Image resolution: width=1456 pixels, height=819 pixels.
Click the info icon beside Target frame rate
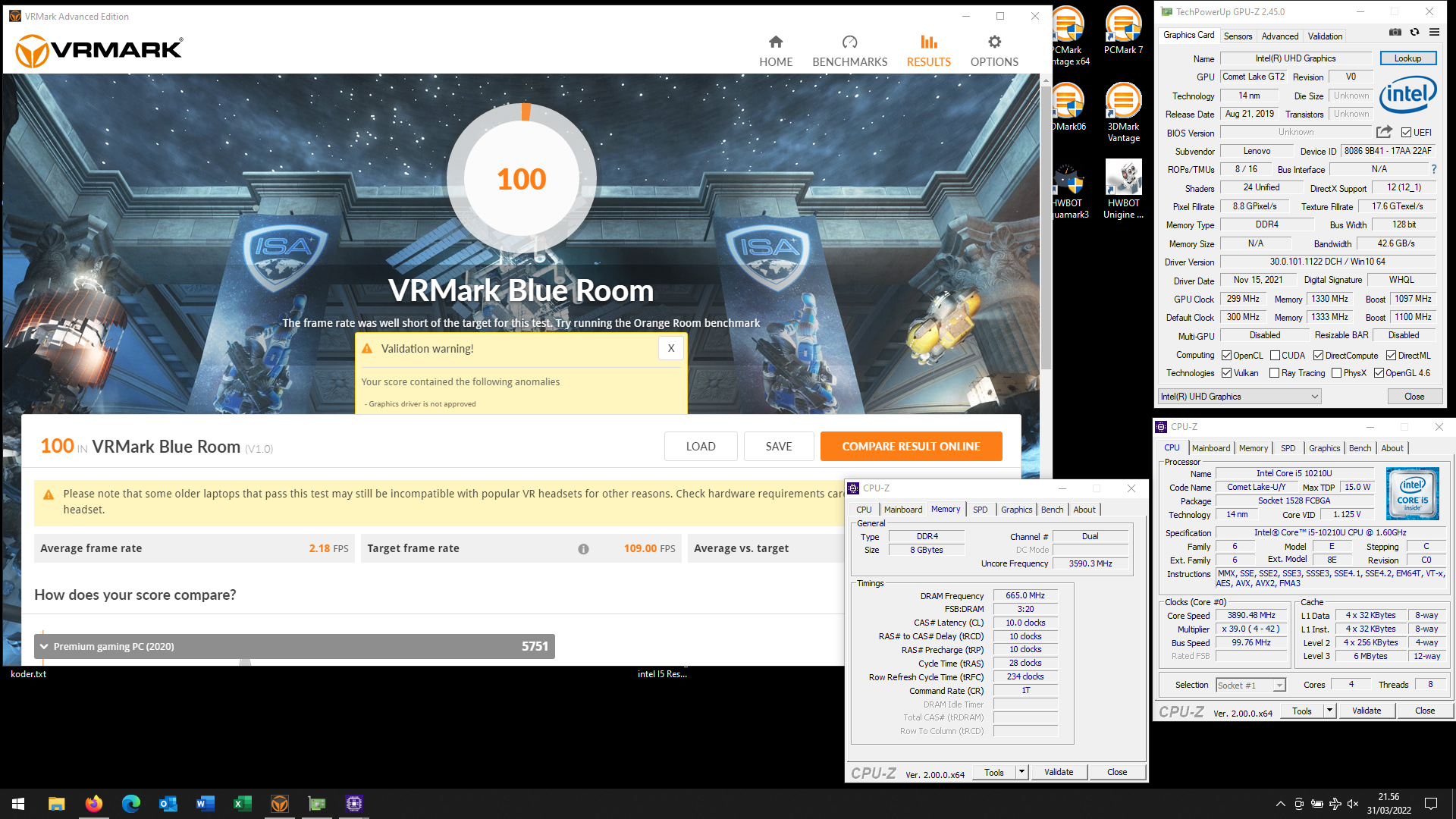583,549
